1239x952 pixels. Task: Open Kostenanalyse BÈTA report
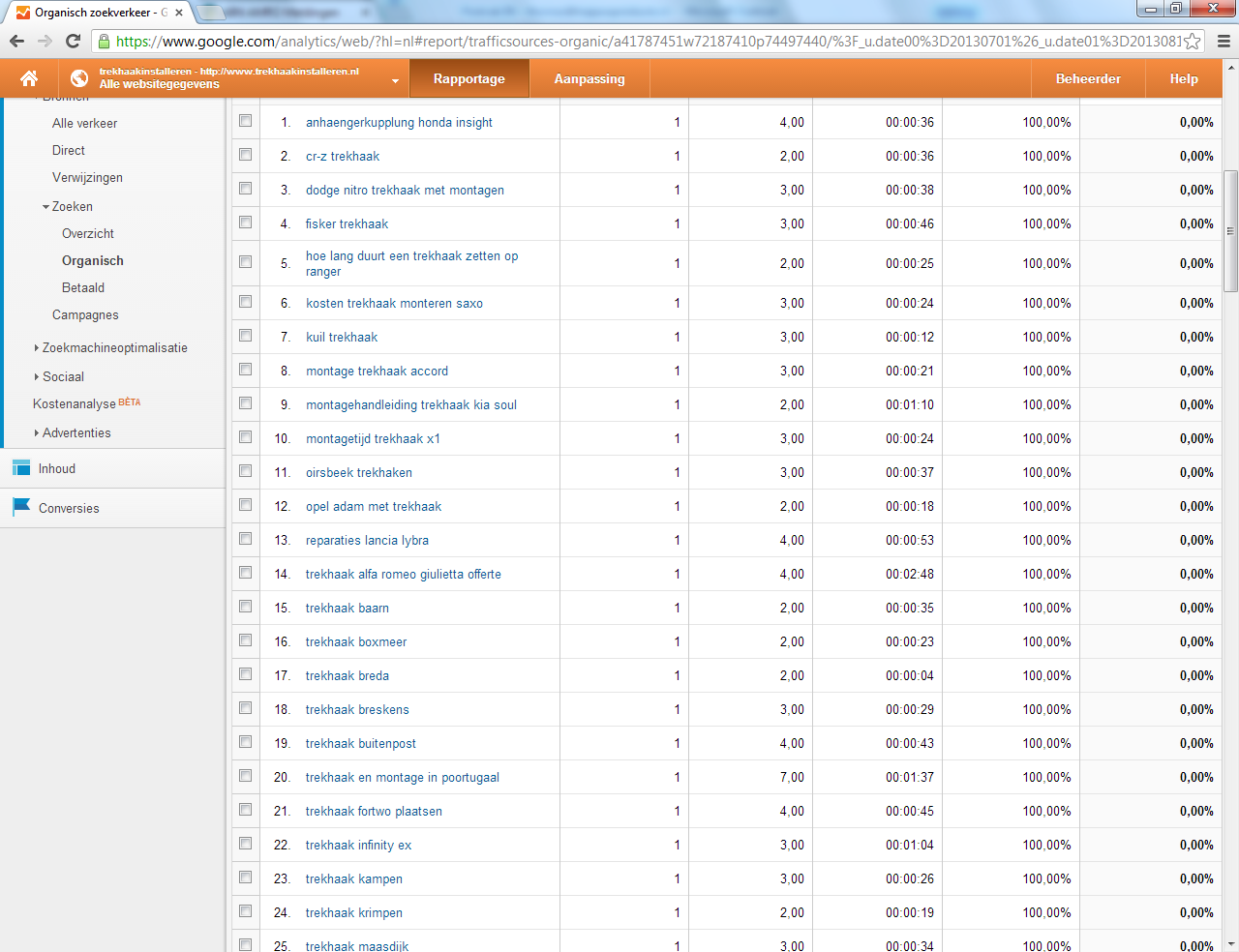pyautogui.click(x=87, y=403)
